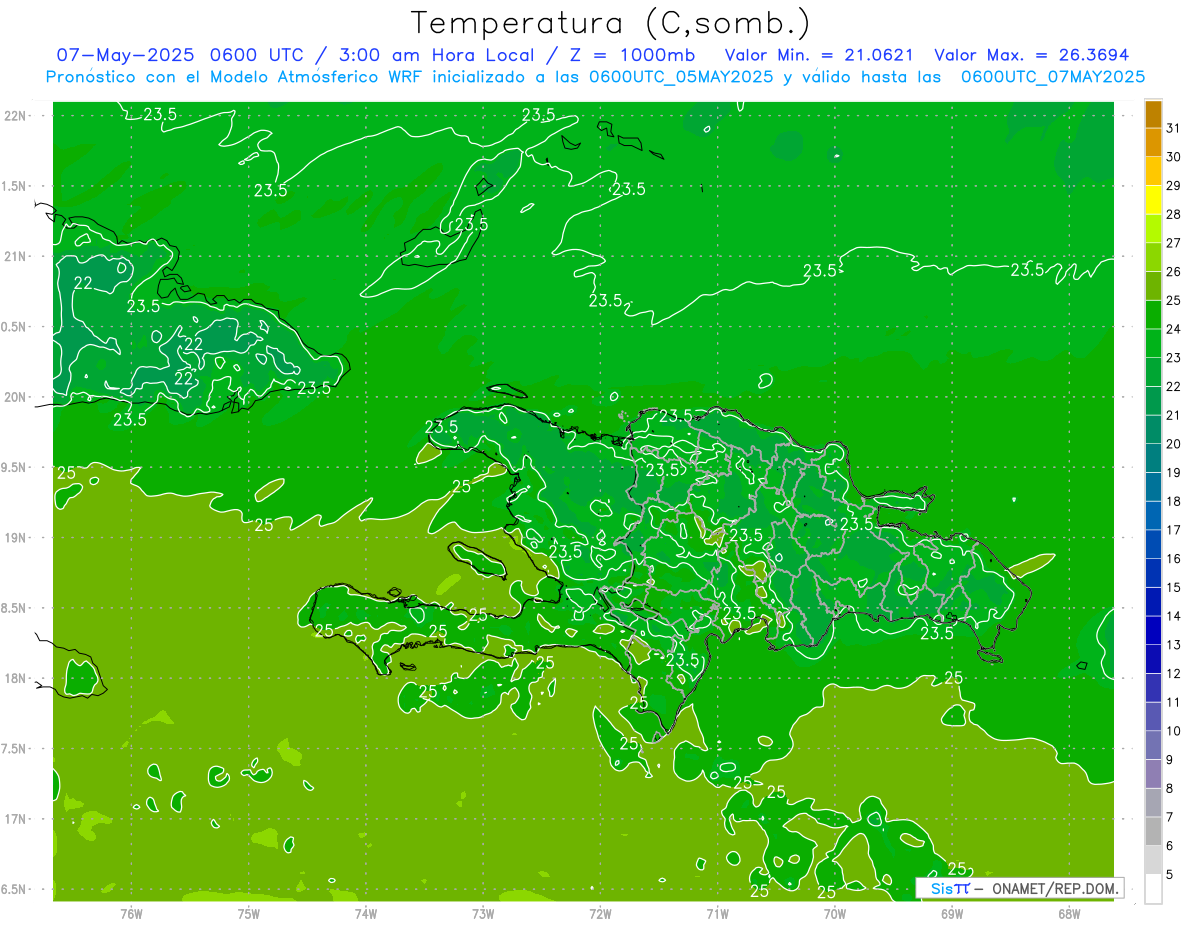Viewport: 1200px width, 927px height.
Task: Click the legend label "31"
Action: coord(1173,128)
